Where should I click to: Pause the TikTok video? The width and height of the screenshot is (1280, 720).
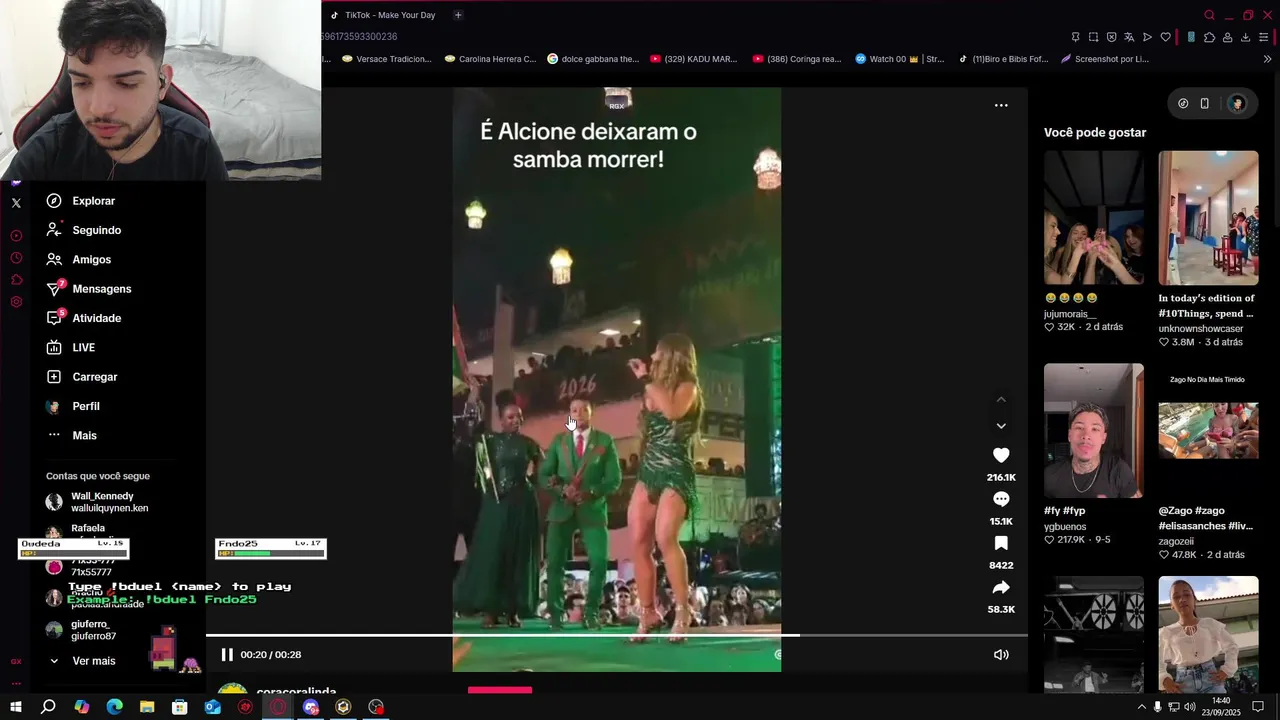tap(227, 655)
